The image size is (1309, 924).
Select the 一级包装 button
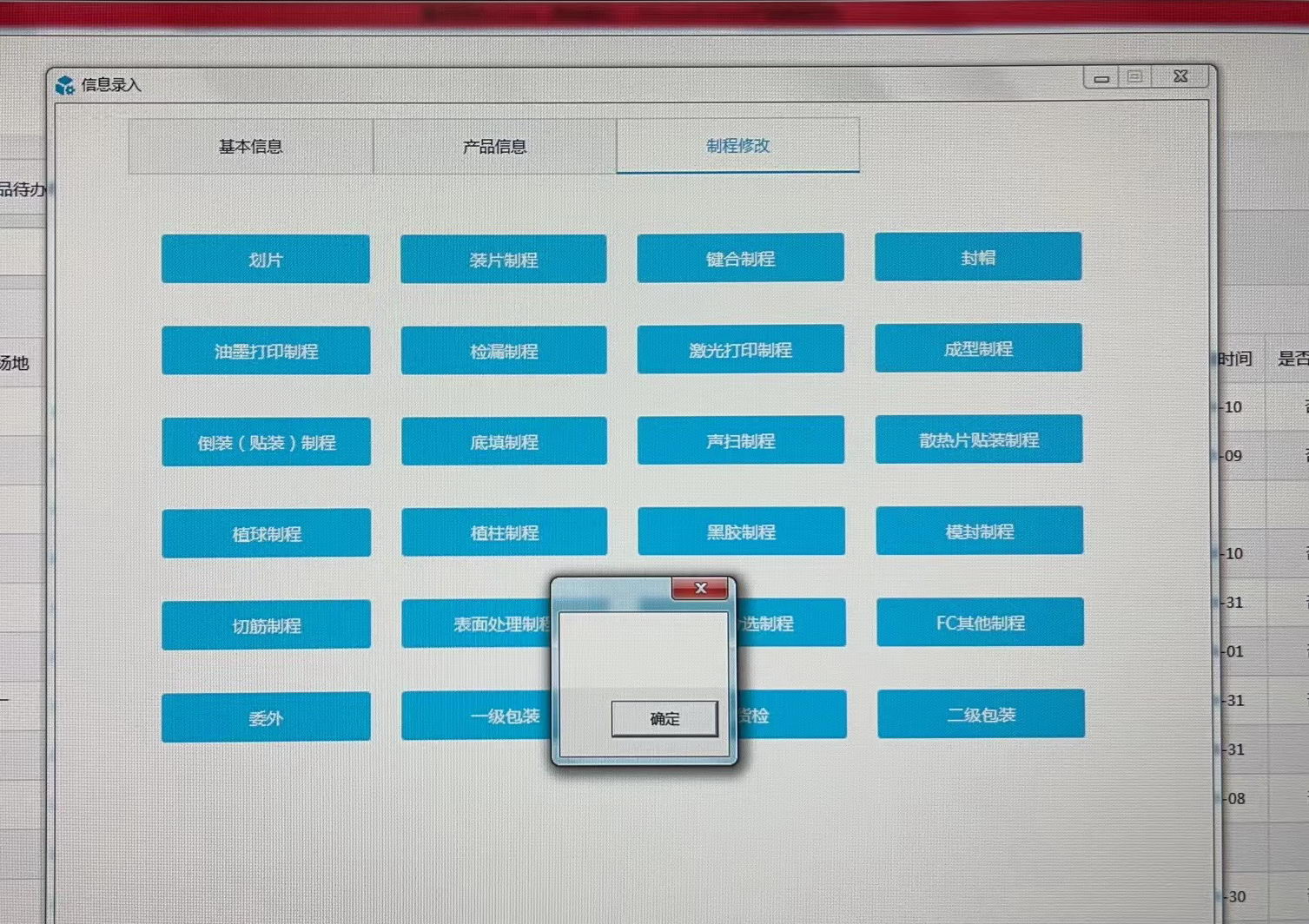[x=476, y=716]
